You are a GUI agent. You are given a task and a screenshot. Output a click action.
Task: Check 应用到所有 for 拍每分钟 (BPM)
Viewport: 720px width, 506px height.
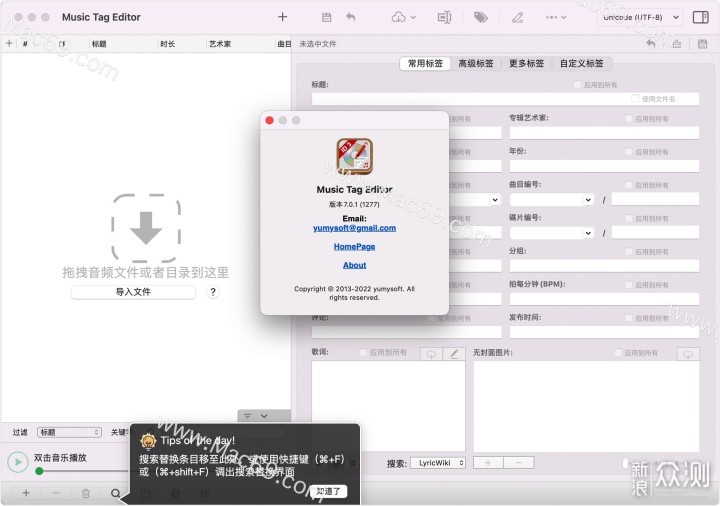[629, 285]
